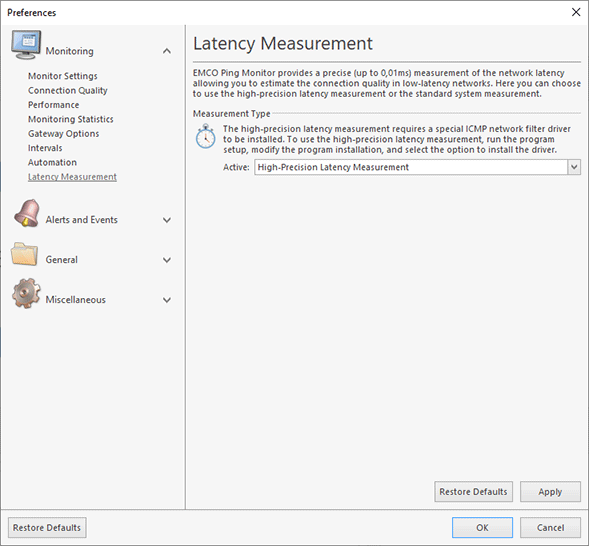This screenshot has height=546, width=589.
Task: Open Performance preferences page
Action: 53,105
